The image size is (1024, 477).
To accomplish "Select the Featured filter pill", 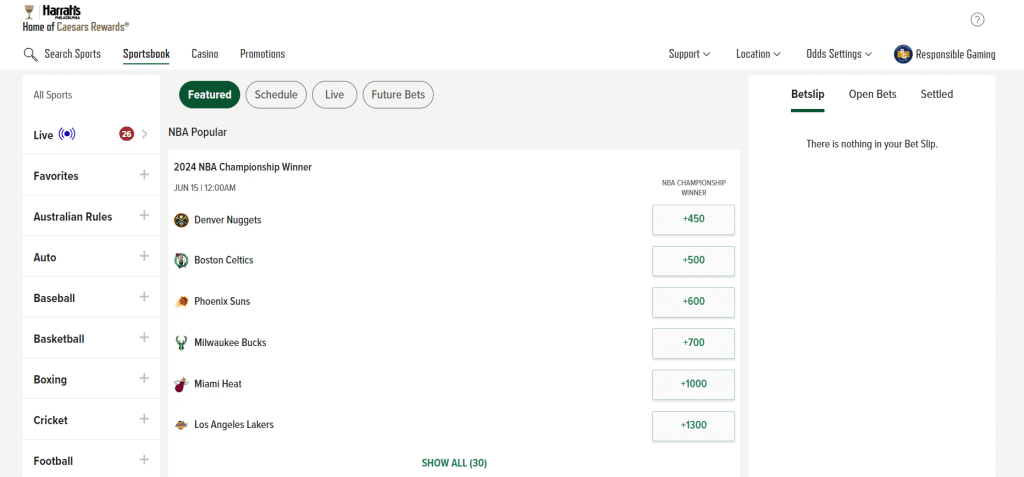I will pyautogui.click(x=210, y=95).
